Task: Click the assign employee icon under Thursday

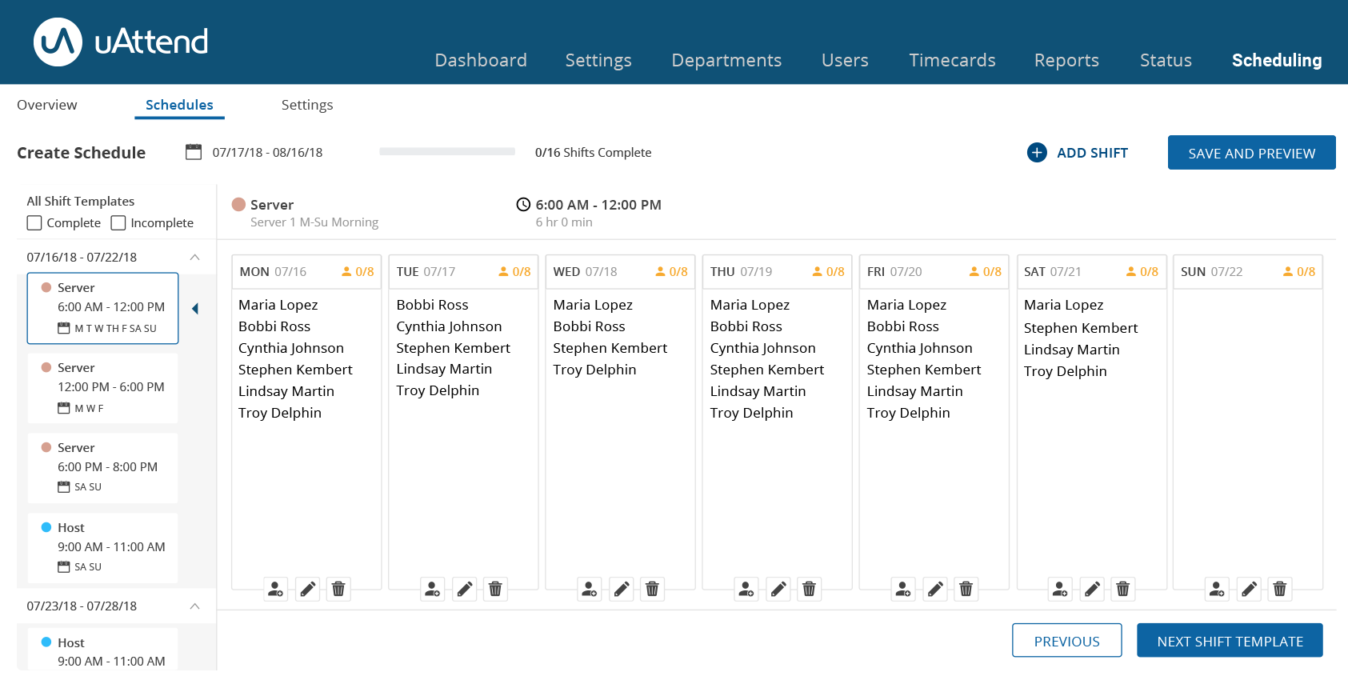Action: point(746,589)
